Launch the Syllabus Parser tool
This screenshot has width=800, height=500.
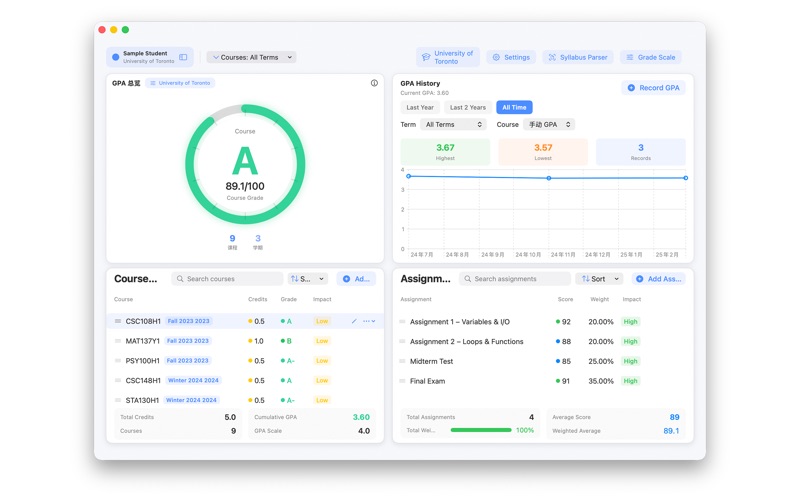[x=578, y=57]
